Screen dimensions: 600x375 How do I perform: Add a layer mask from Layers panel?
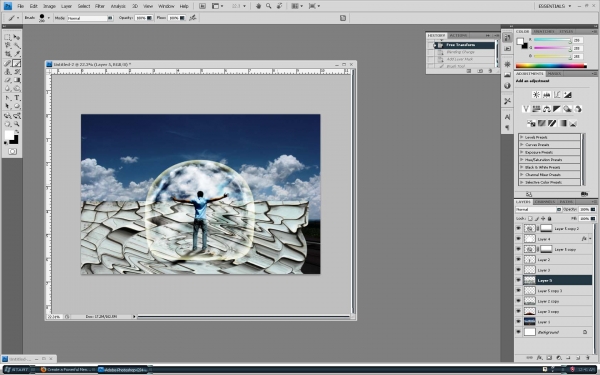pos(549,358)
